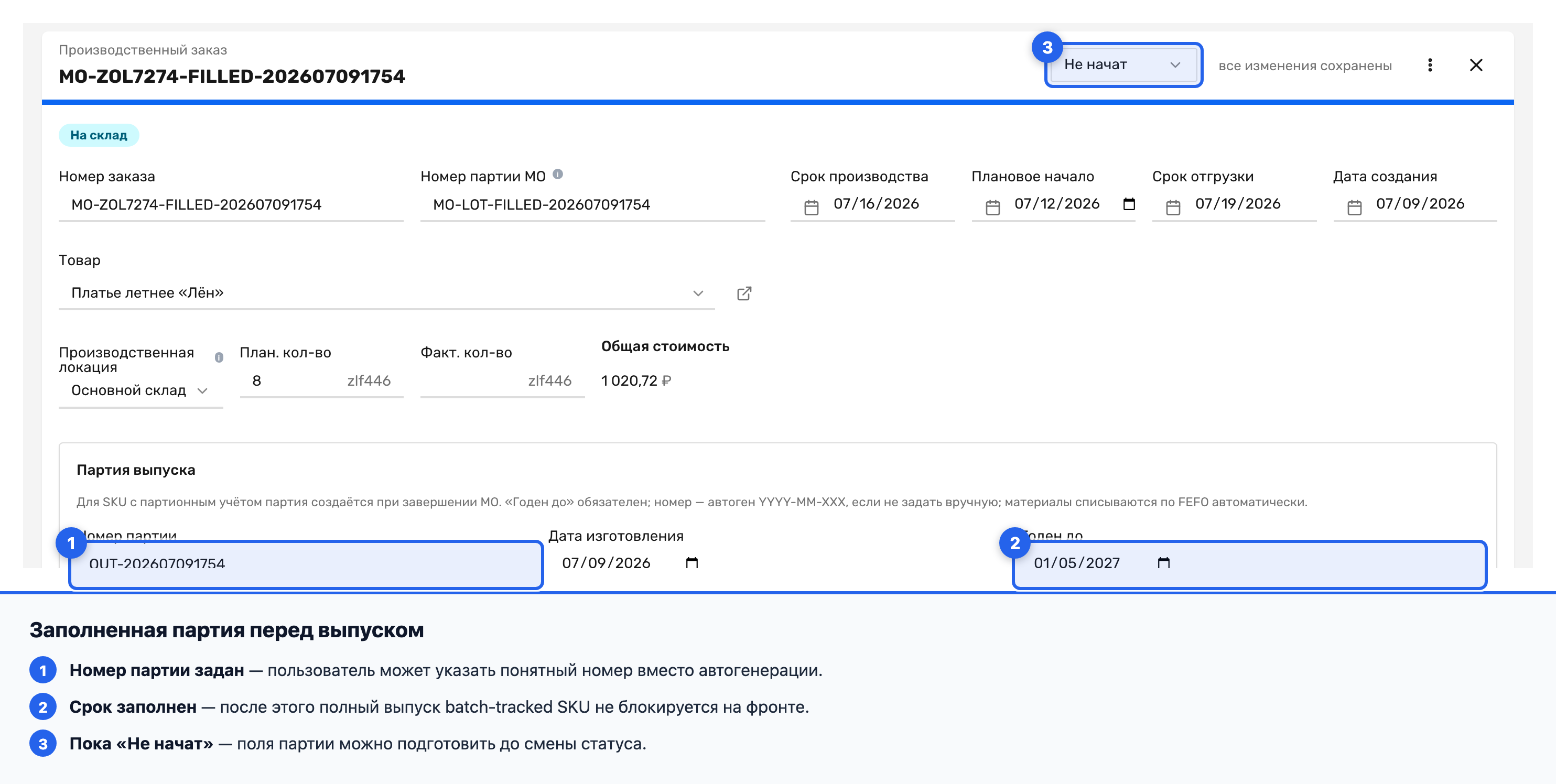
Task: Change the «Дата изготовления» date 07/09/2026
Action: 606,563
